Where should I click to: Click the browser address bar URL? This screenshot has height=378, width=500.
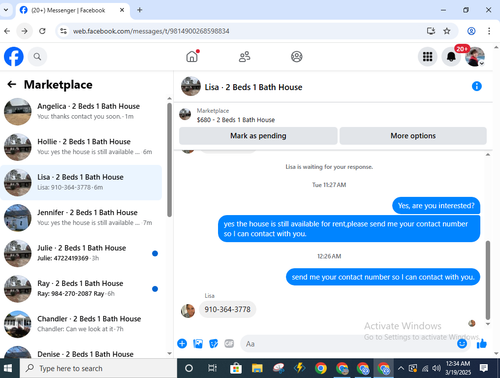point(151,31)
